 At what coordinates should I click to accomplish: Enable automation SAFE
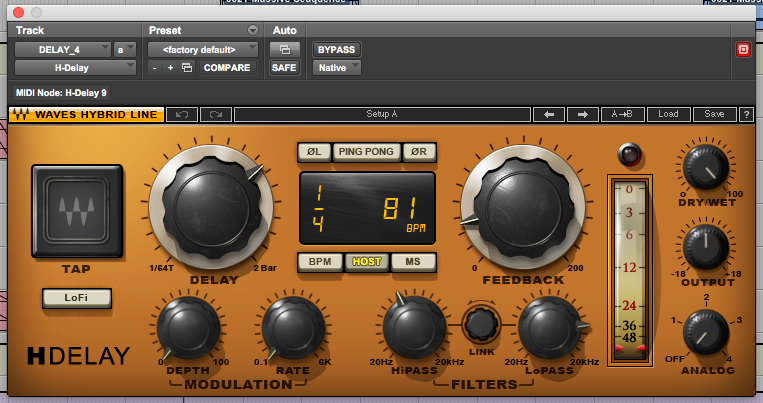pyautogui.click(x=284, y=68)
